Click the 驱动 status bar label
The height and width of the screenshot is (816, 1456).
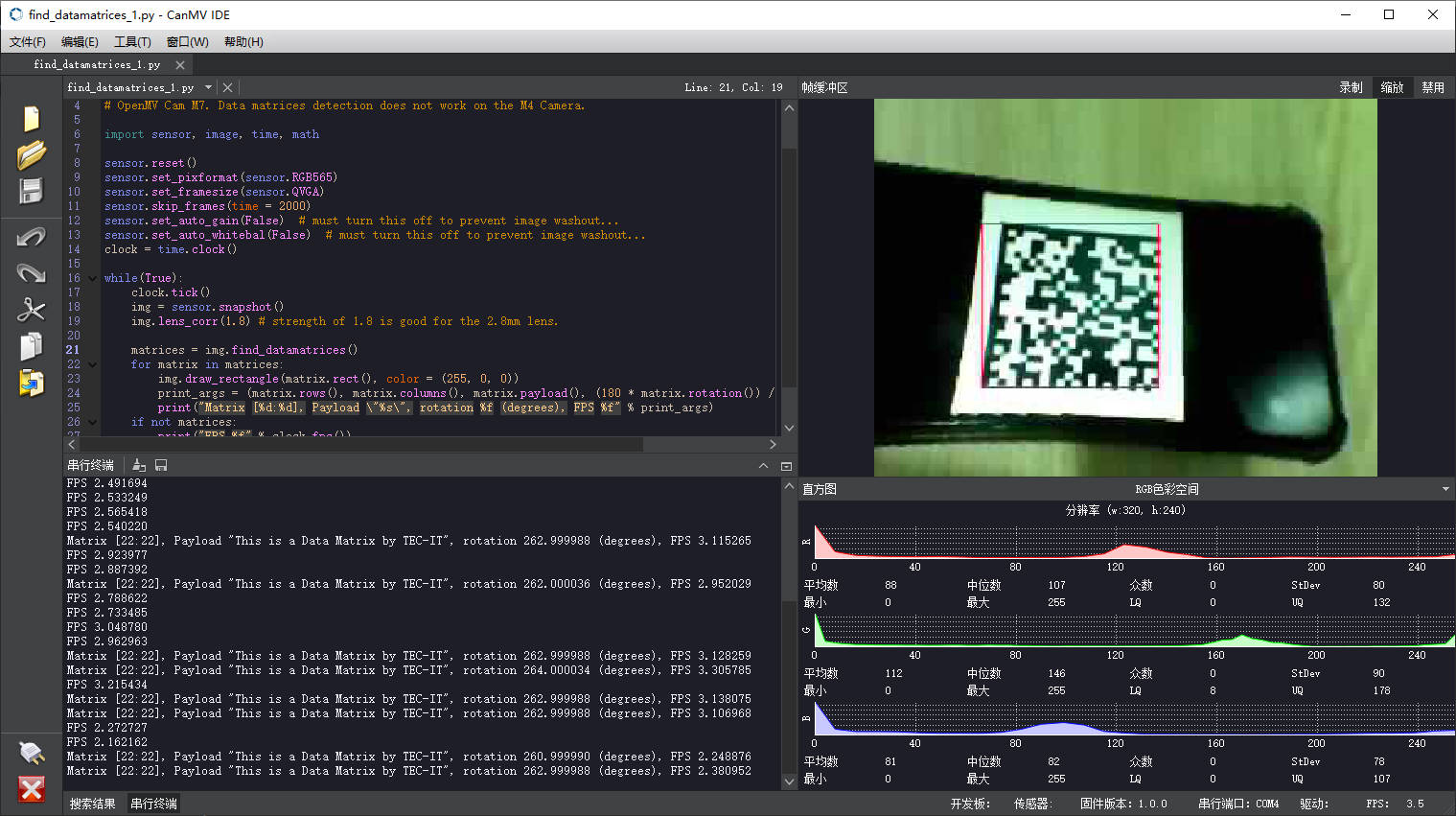coord(1314,804)
